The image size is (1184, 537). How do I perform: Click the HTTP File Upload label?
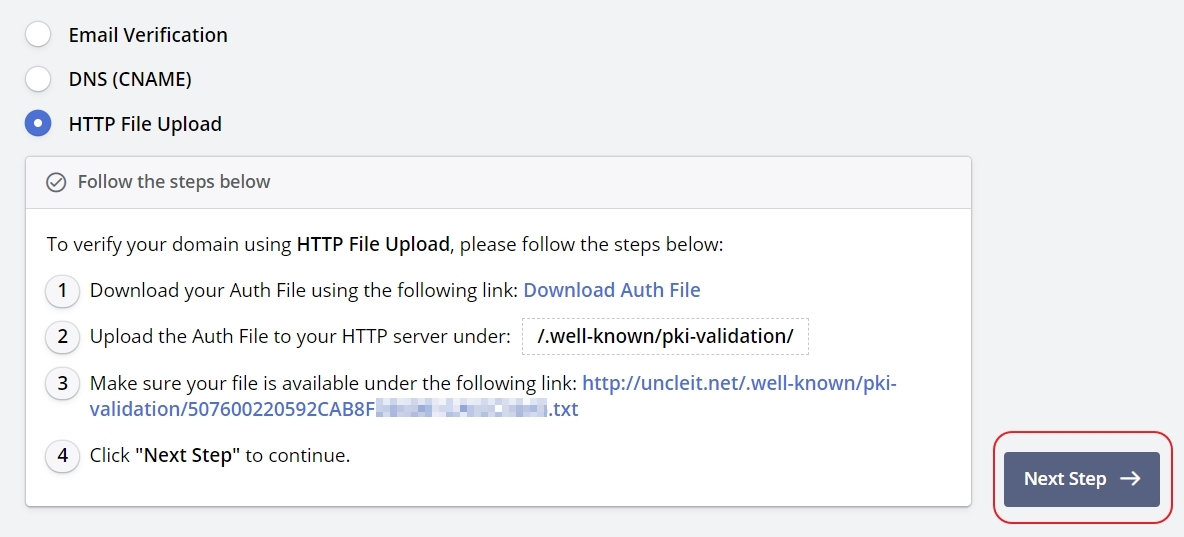(145, 124)
